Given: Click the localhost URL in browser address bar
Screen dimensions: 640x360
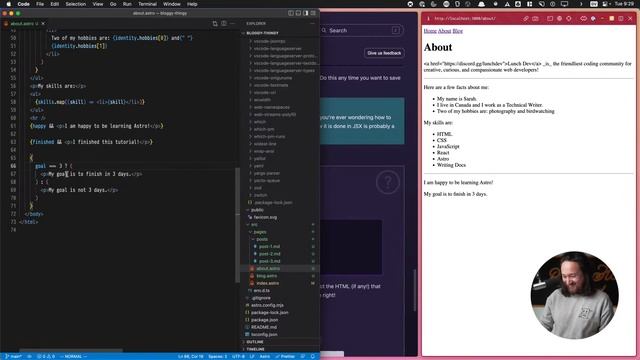Looking at the screenshot, I should [465, 18].
